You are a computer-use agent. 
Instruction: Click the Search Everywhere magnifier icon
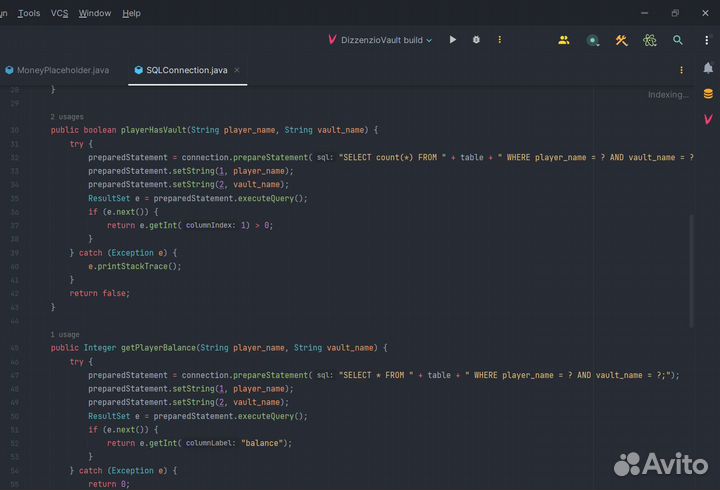pyautogui.click(x=678, y=40)
